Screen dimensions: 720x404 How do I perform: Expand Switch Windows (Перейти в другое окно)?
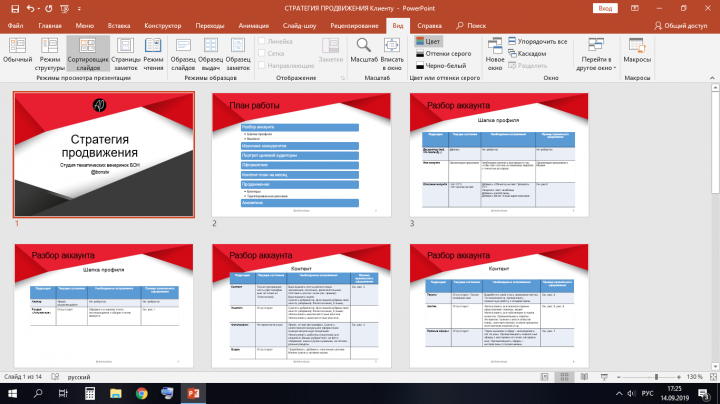596,54
